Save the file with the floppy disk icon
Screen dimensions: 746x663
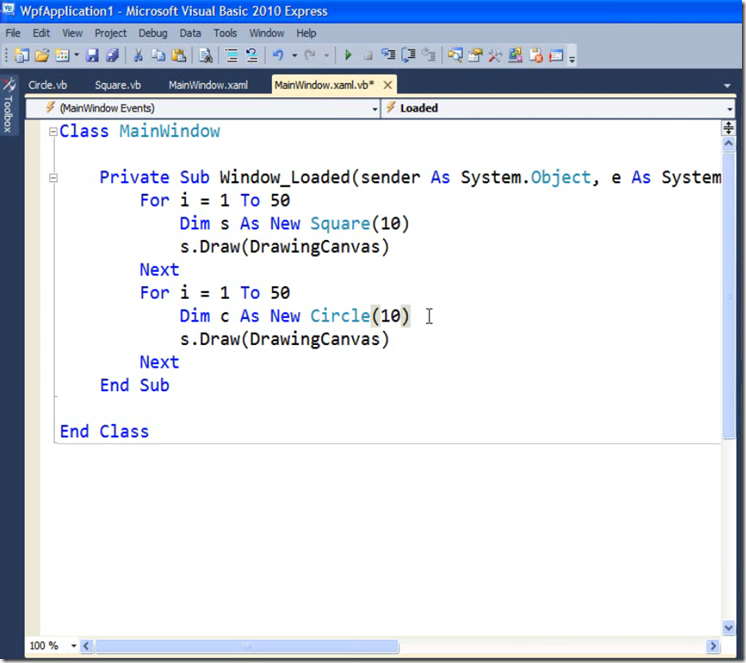(x=92, y=56)
